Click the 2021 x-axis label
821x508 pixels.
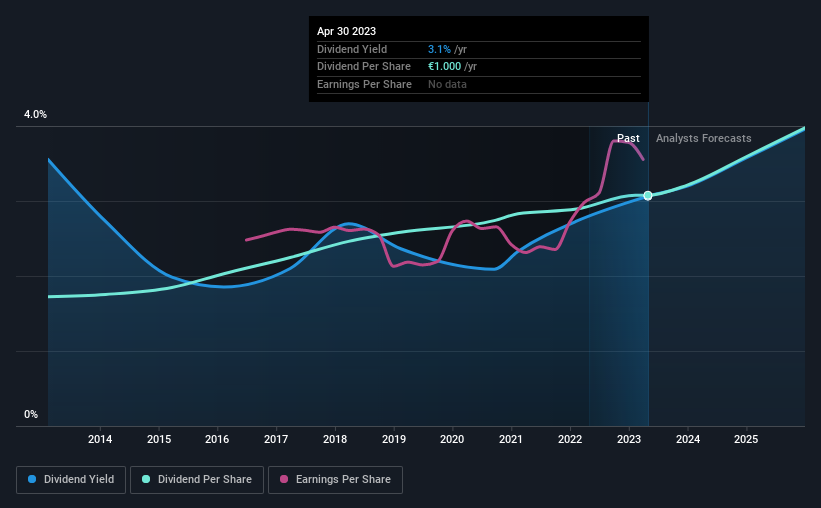(511, 439)
